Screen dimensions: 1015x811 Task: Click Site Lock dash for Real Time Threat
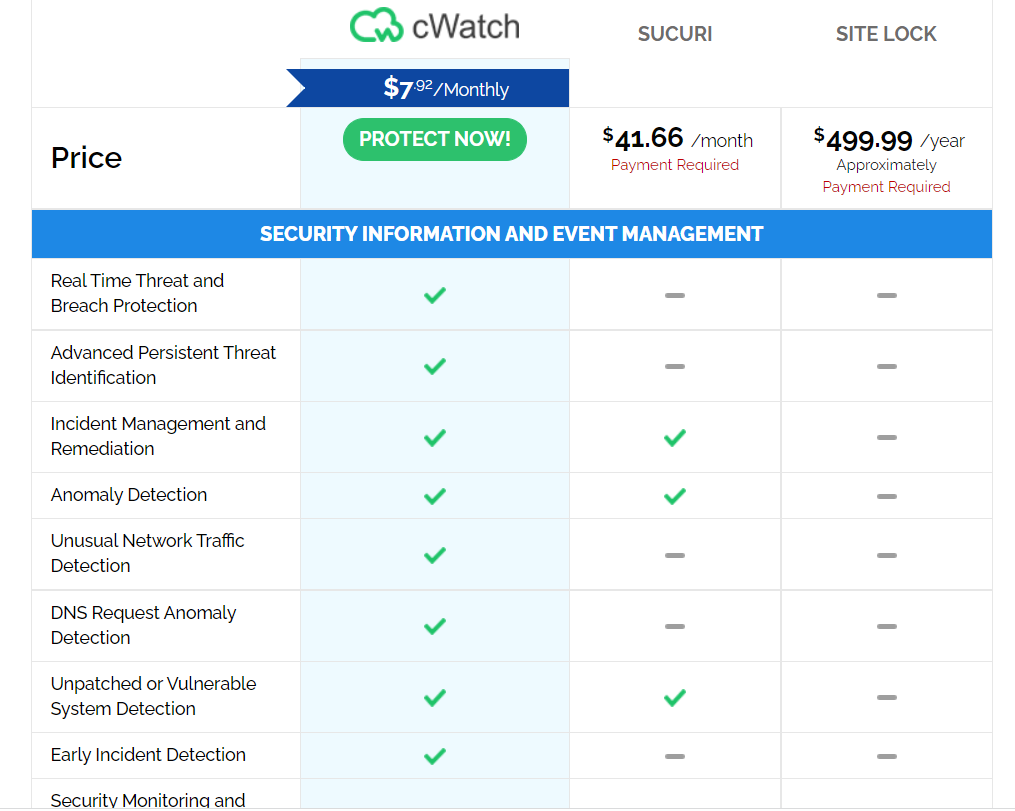click(x=886, y=295)
